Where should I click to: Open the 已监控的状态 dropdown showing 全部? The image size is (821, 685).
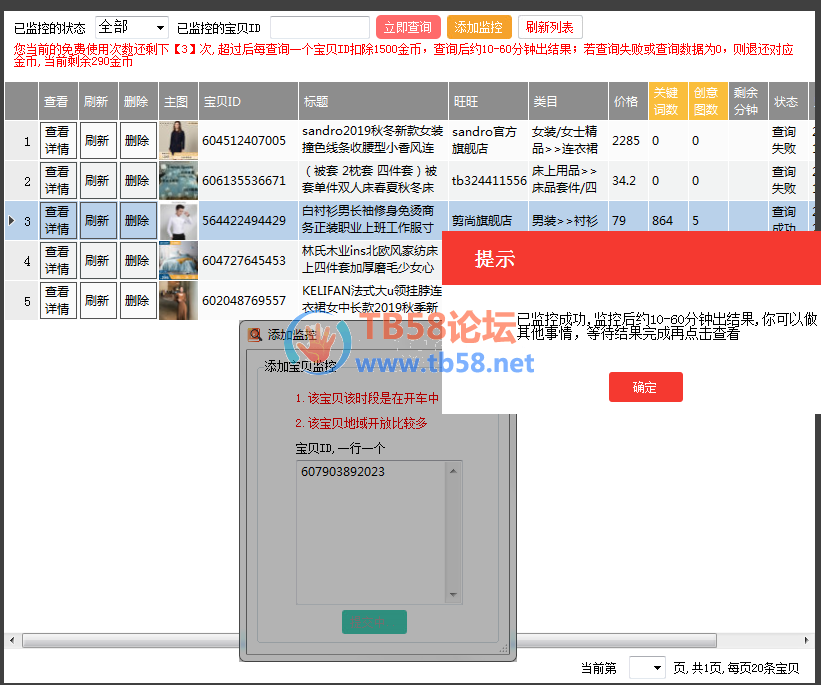tap(132, 27)
